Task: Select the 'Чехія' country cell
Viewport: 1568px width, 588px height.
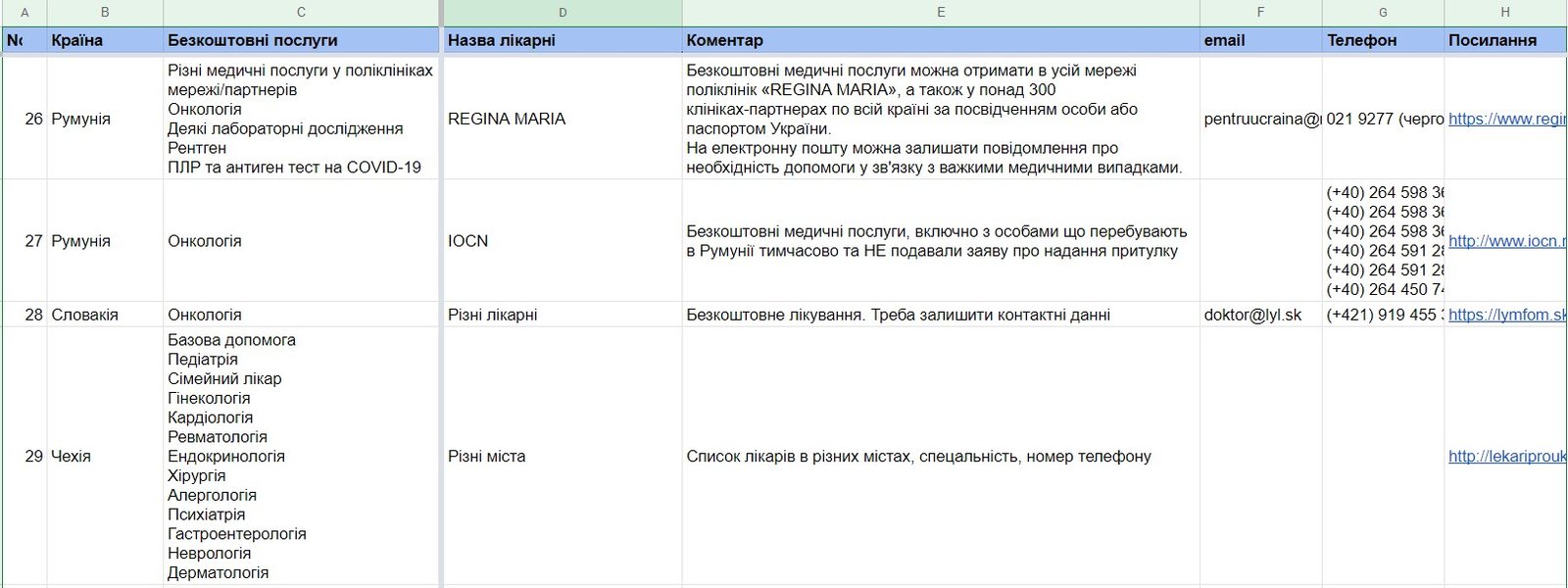Action: 105,457
